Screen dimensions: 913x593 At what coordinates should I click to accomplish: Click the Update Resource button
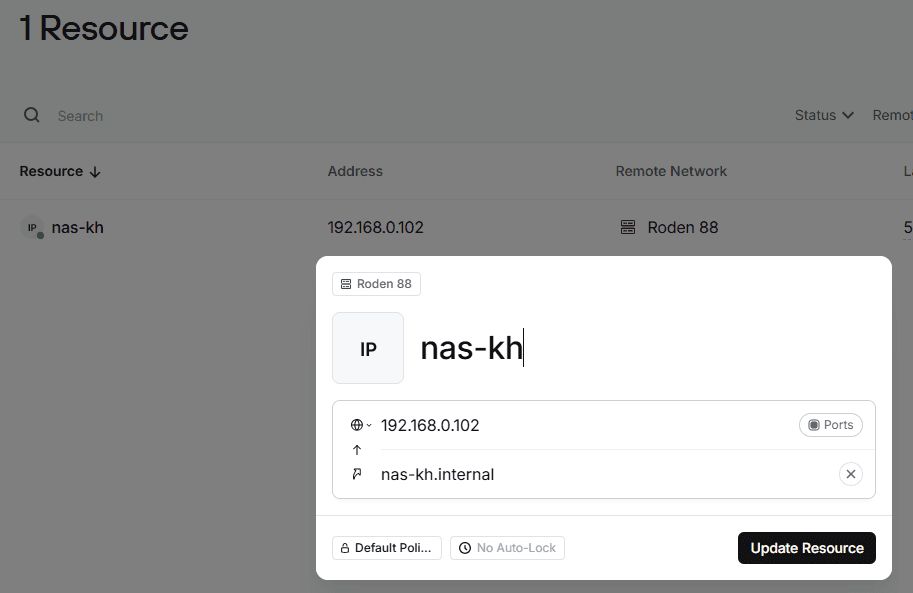(806, 548)
